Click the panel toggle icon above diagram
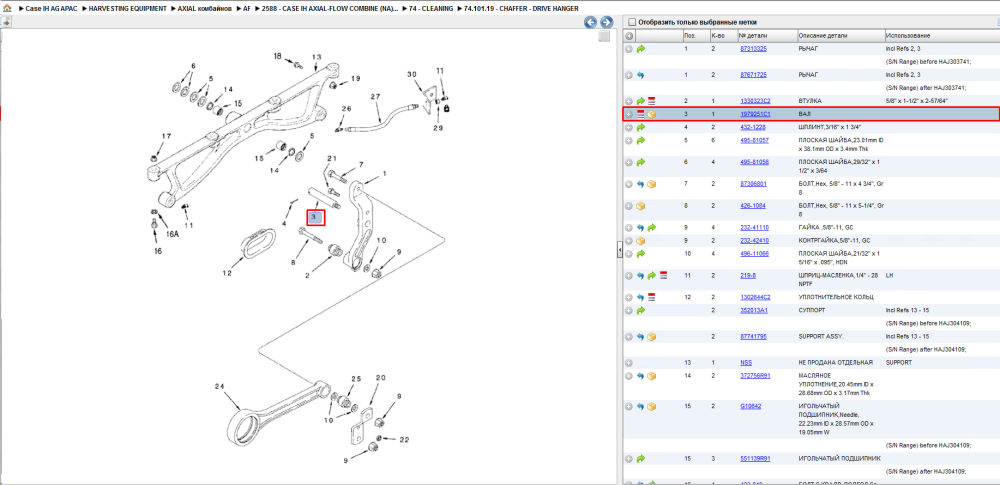This screenshot has width=1000, height=485. coord(6,22)
